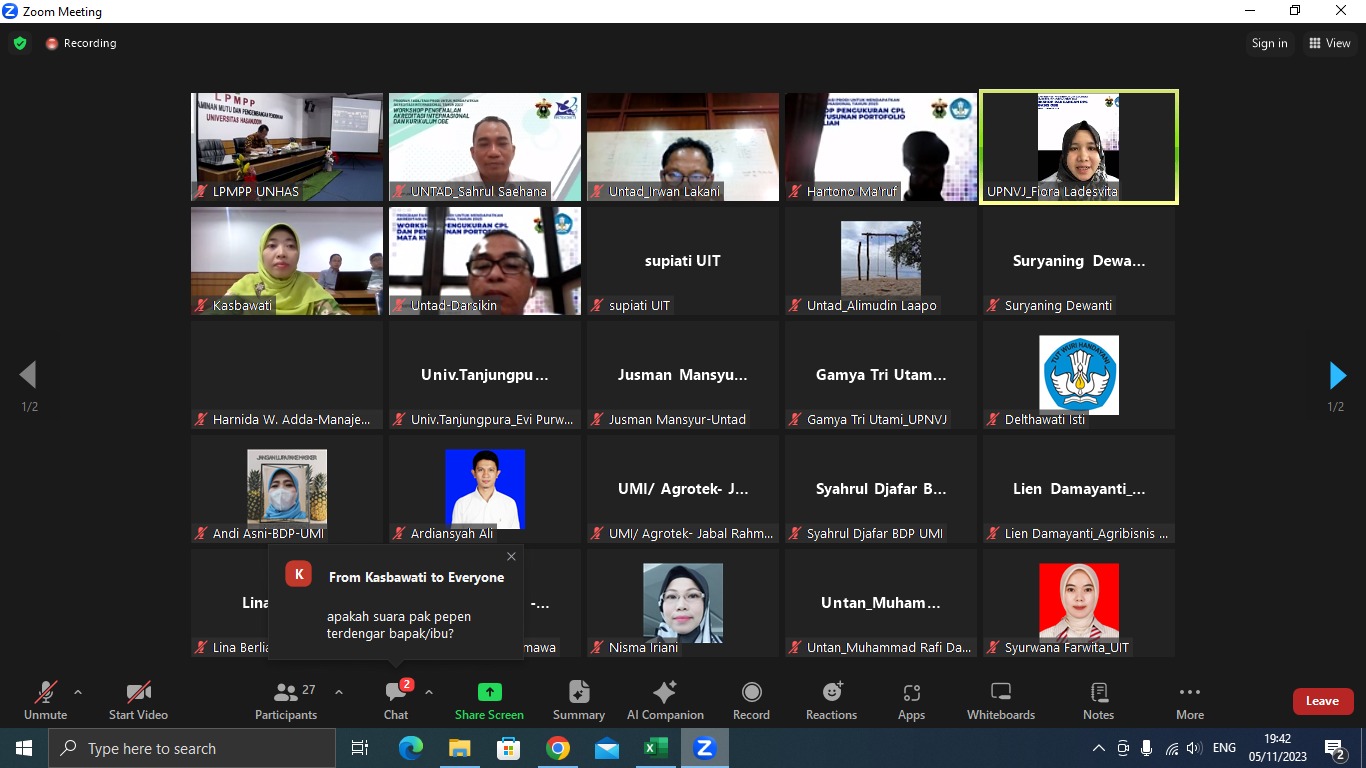
Task: Click the green Share Screen button
Action: point(489,700)
